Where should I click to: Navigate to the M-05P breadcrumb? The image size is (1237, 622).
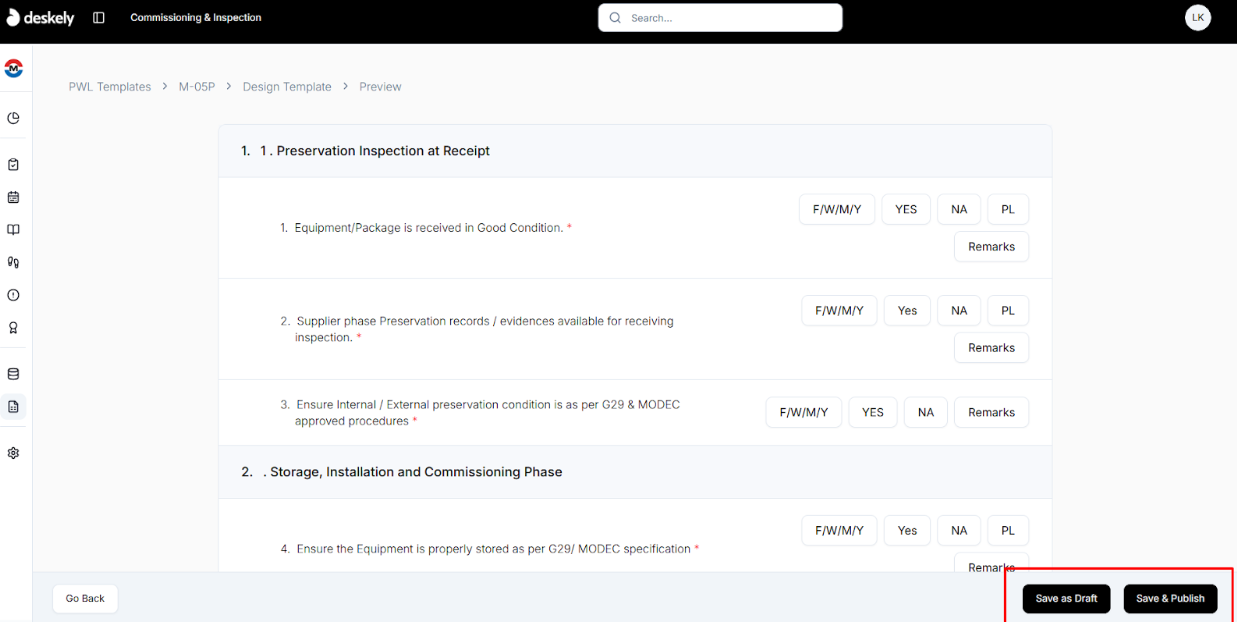[x=197, y=87]
